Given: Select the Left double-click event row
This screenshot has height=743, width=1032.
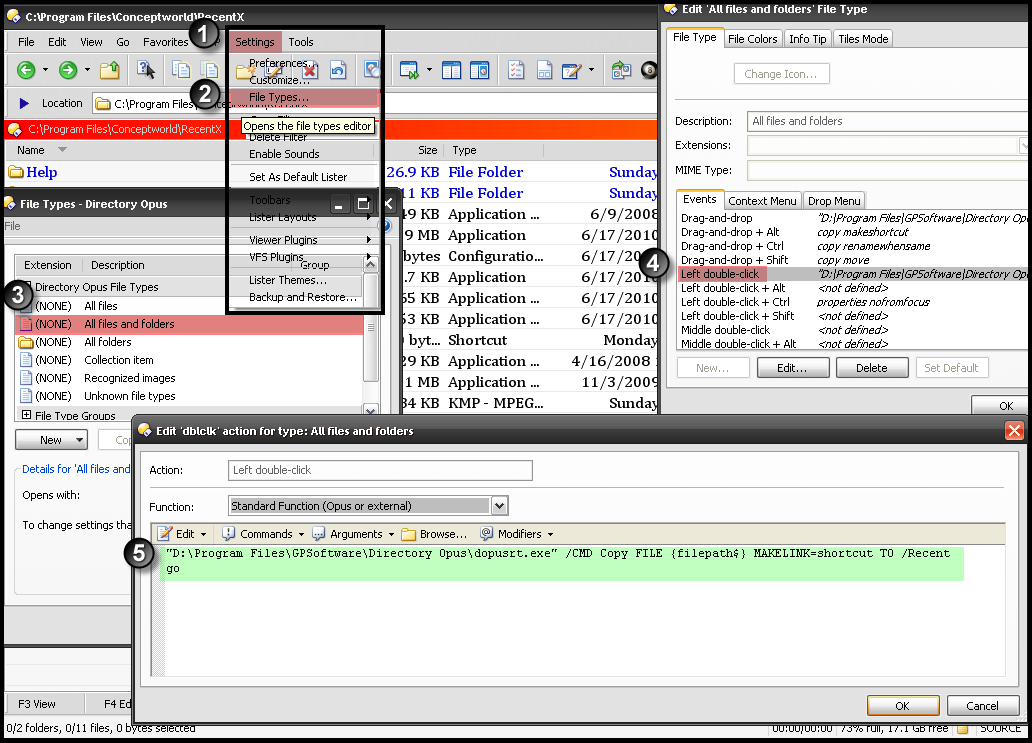Looking at the screenshot, I should [854, 274].
